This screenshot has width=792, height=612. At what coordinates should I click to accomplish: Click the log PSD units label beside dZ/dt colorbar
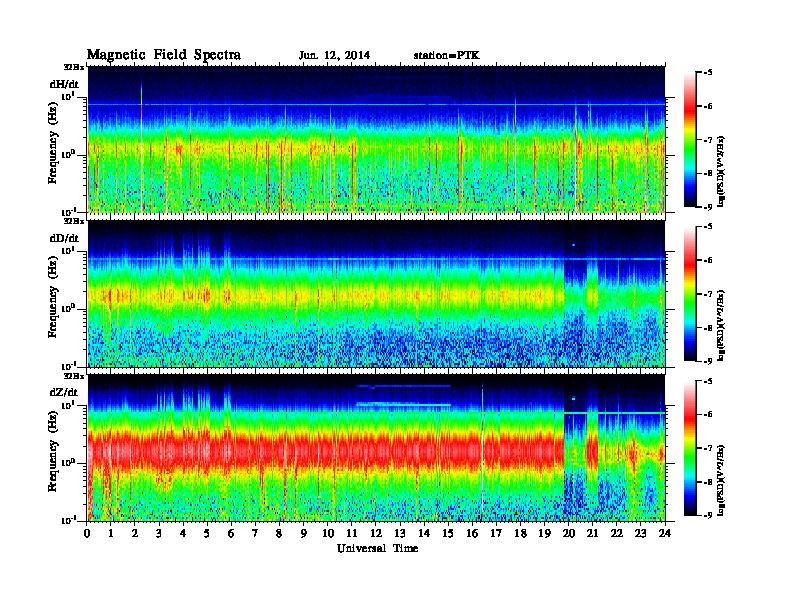tap(721, 480)
